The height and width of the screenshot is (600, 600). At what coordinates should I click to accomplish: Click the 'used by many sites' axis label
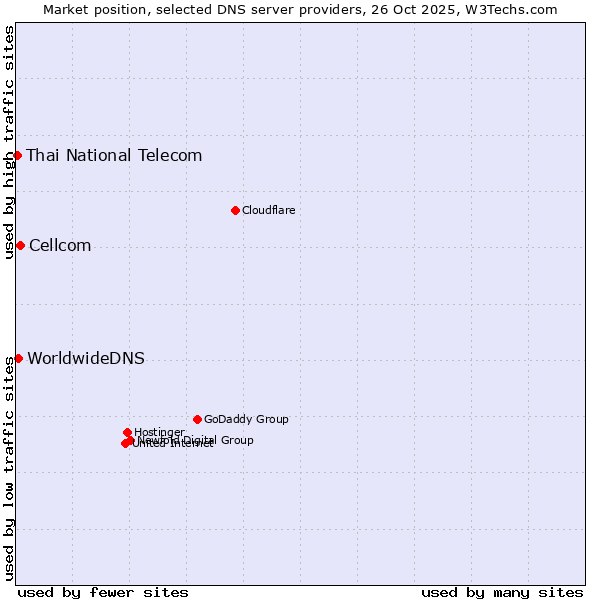pos(502,592)
